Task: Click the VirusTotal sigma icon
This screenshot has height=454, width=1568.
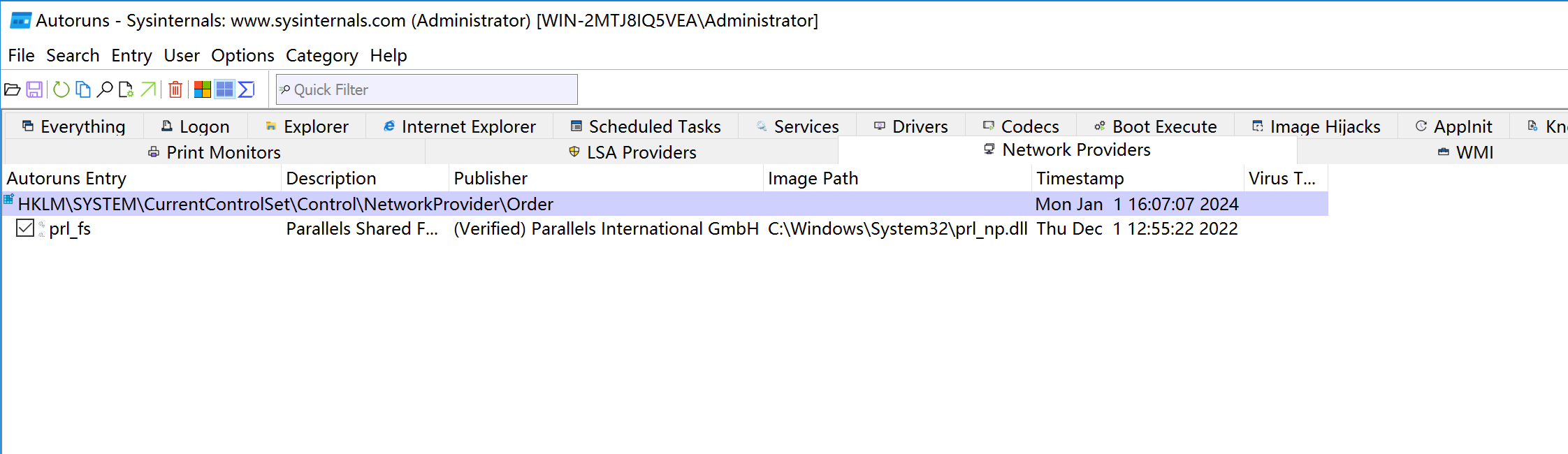Action: click(246, 89)
